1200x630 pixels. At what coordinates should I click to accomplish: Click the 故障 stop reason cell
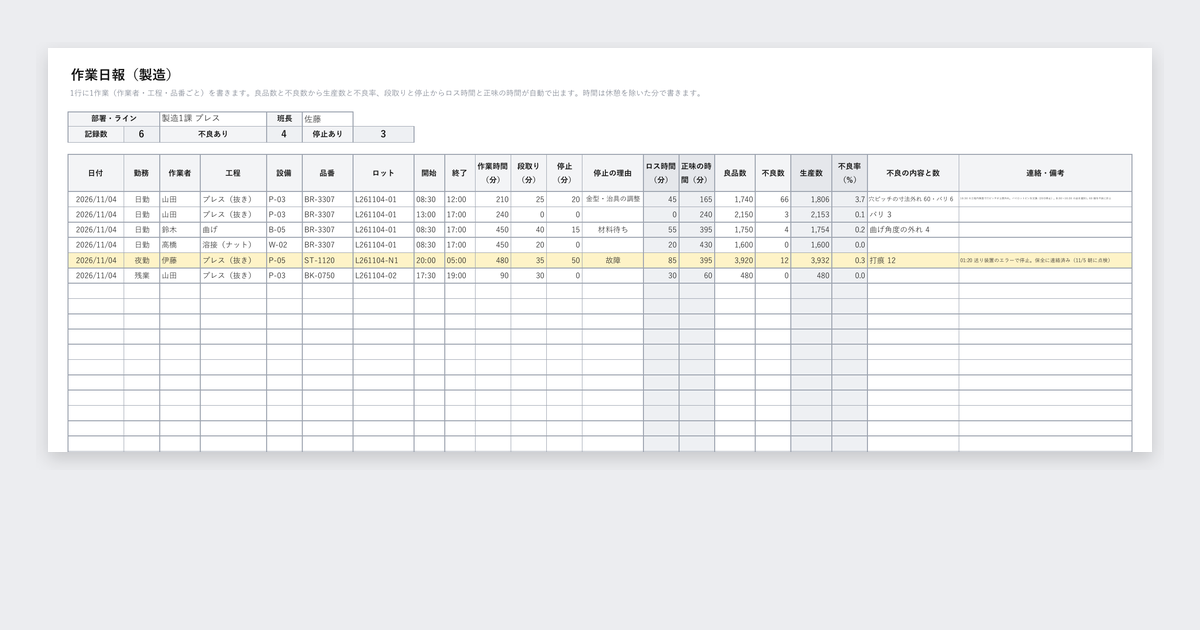(x=613, y=260)
